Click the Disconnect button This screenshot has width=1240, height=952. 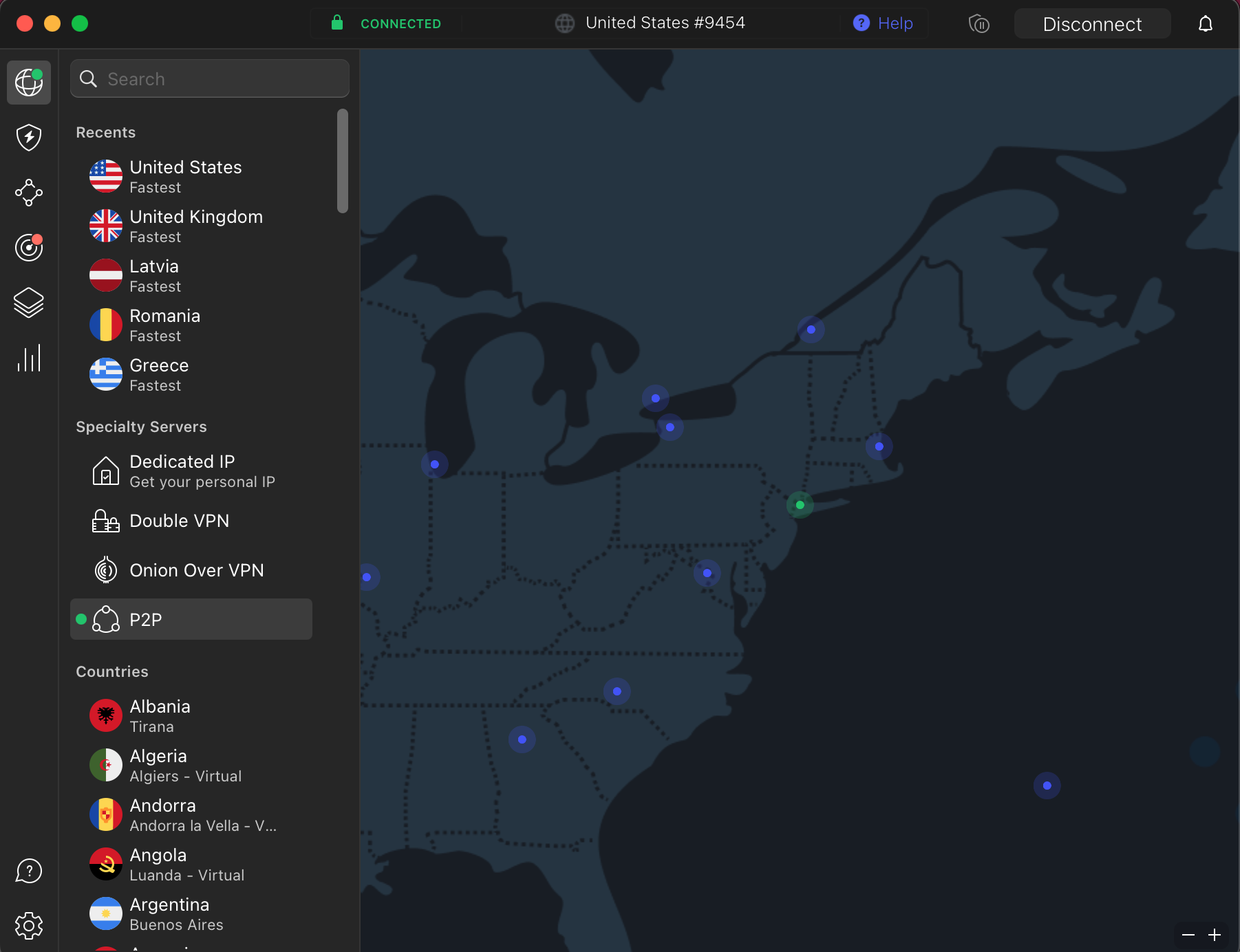pyautogui.click(x=1092, y=24)
